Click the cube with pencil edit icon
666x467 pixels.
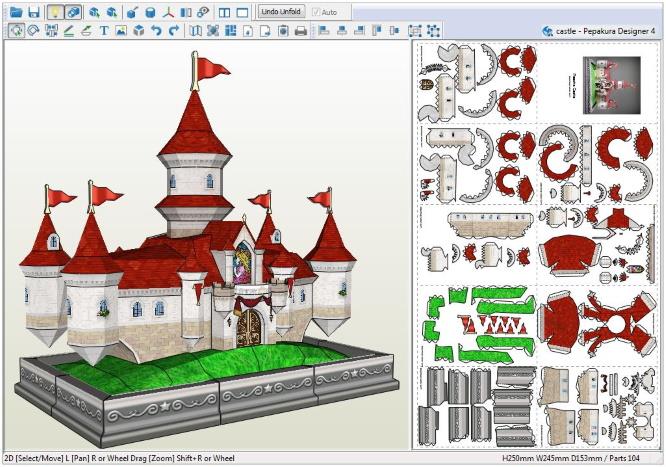132,12
